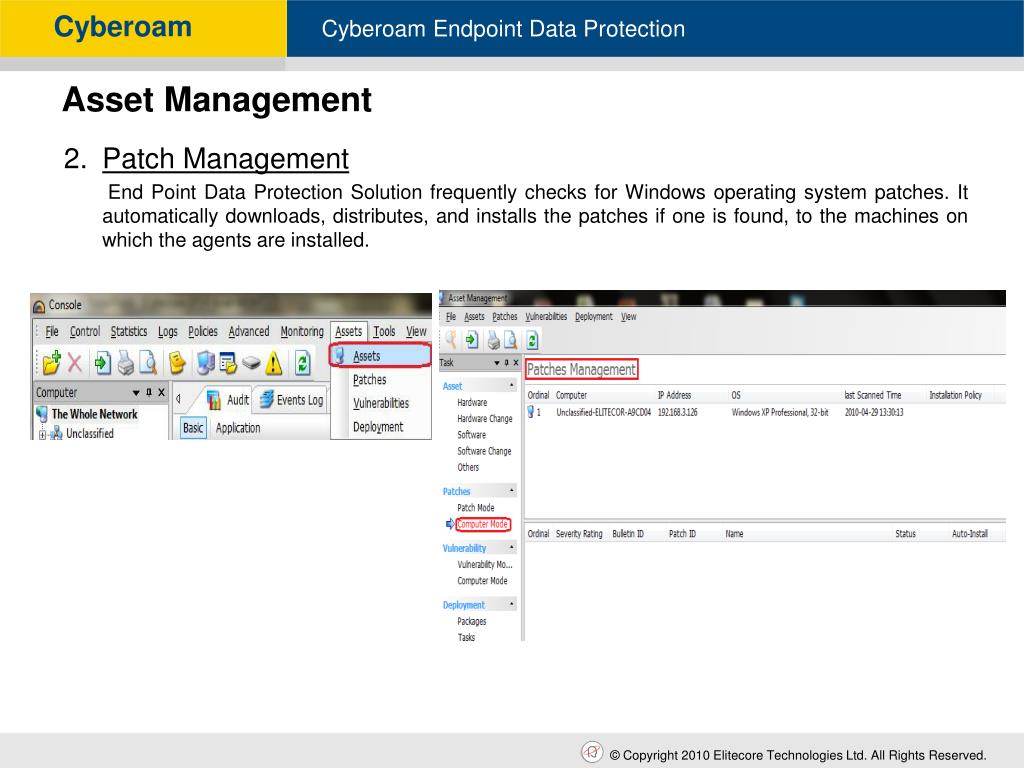Close the Computer panel
The width and height of the screenshot is (1024, 768).
(161, 392)
